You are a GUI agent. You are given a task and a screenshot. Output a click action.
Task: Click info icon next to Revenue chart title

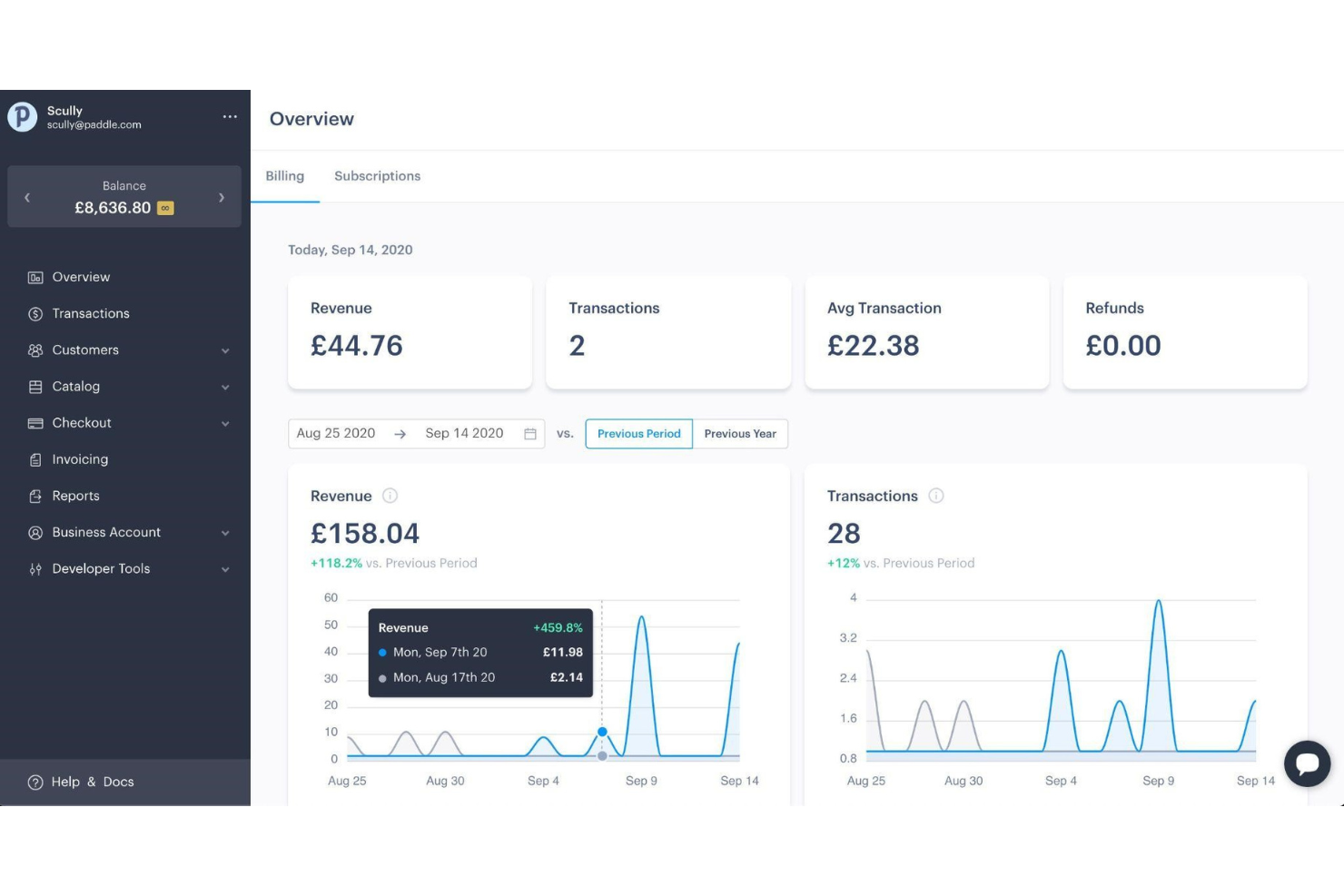click(x=390, y=496)
